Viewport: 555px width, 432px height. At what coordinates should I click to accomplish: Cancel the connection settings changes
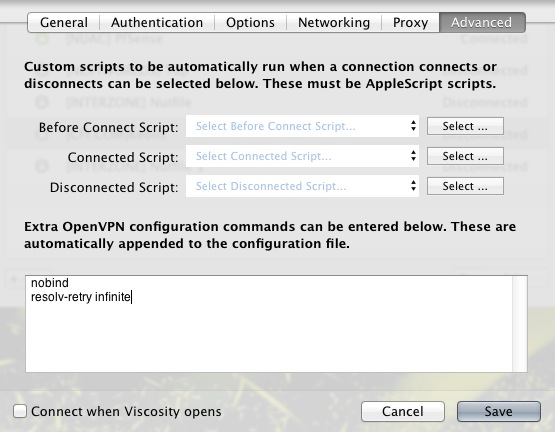[x=403, y=411]
